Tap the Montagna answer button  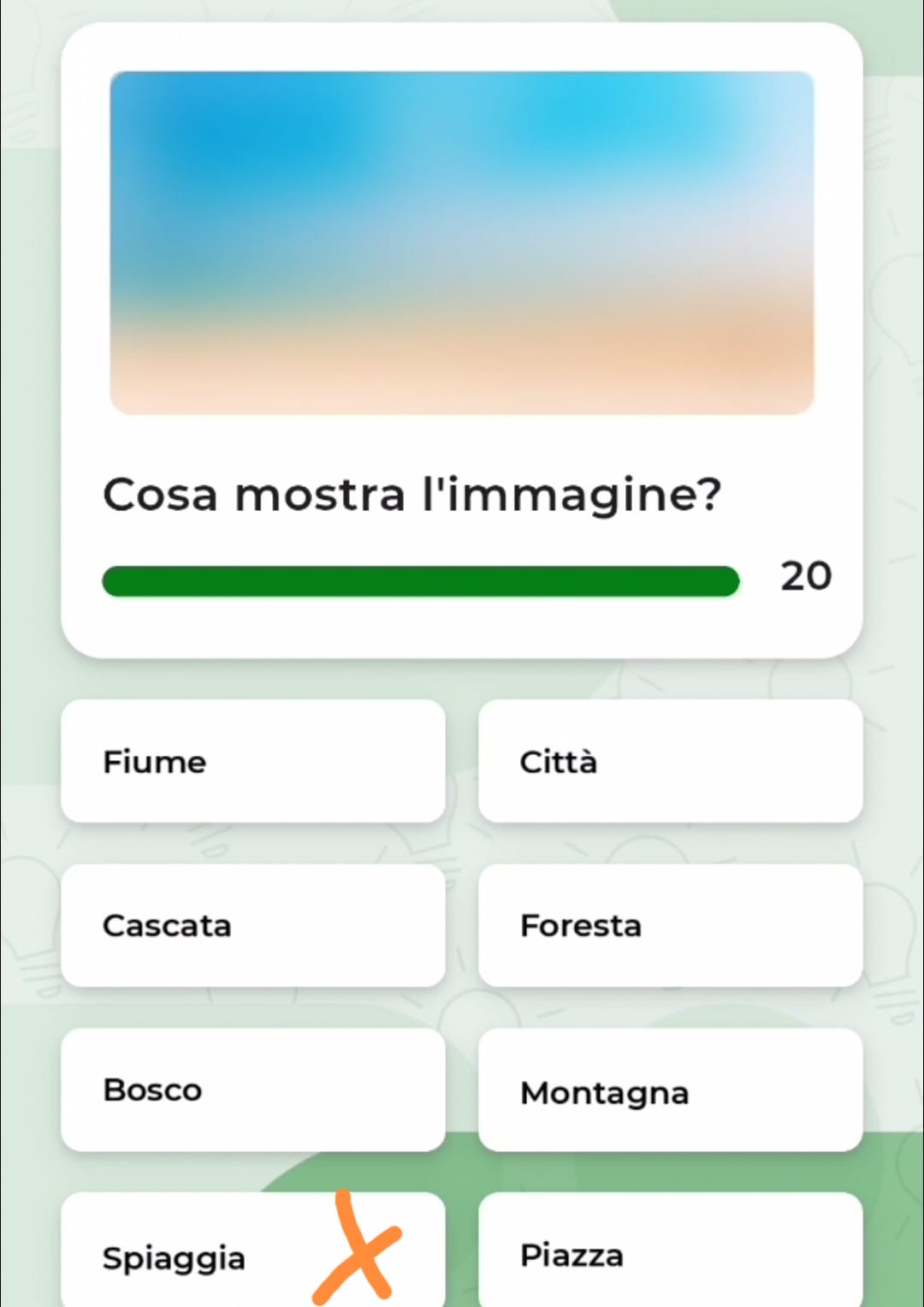[x=670, y=1090]
